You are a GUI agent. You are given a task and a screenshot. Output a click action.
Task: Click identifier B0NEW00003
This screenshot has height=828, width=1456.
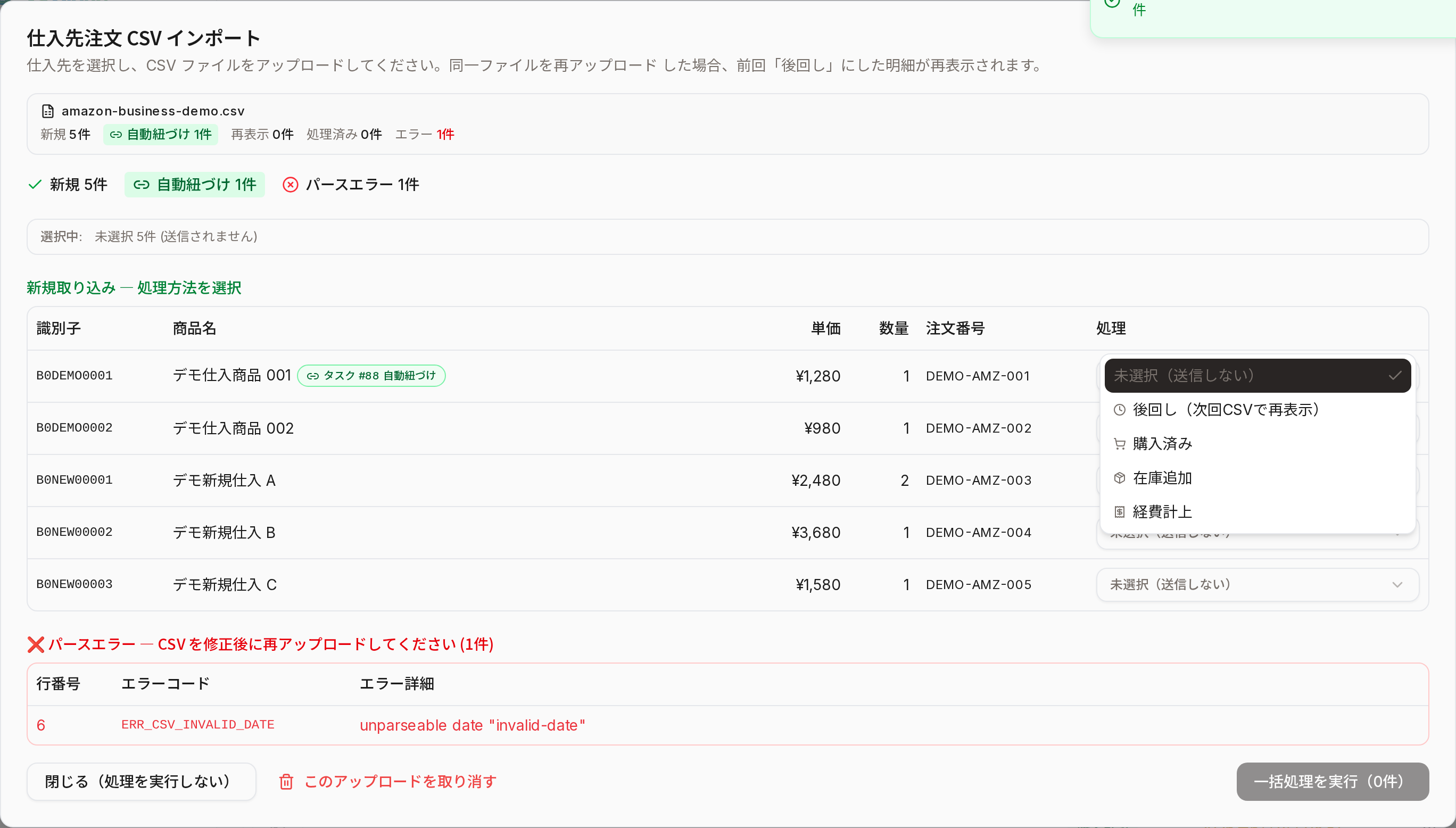pyautogui.click(x=75, y=585)
